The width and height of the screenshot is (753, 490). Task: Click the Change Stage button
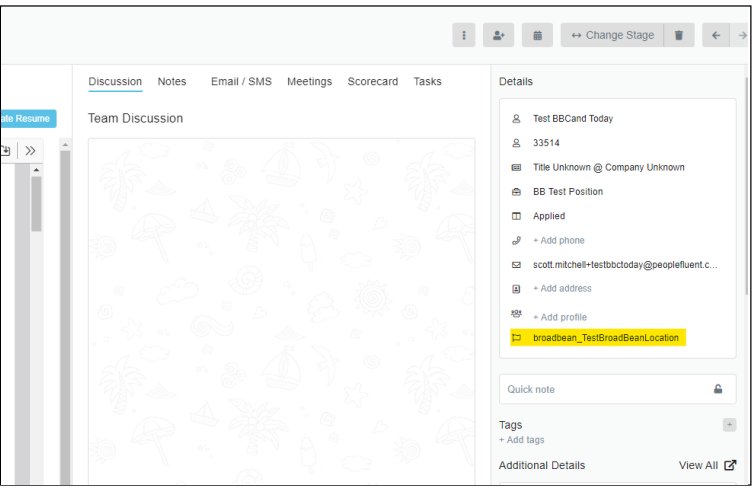tap(612, 35)
